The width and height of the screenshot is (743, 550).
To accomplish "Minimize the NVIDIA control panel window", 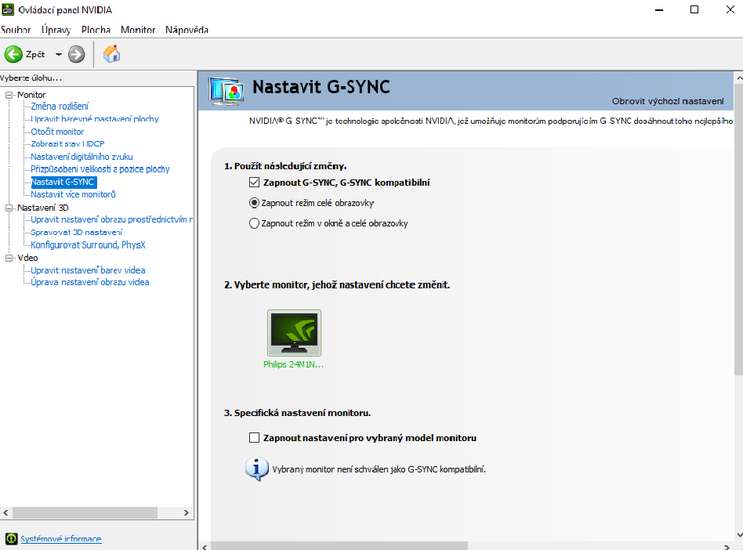I will click(659, 9).
